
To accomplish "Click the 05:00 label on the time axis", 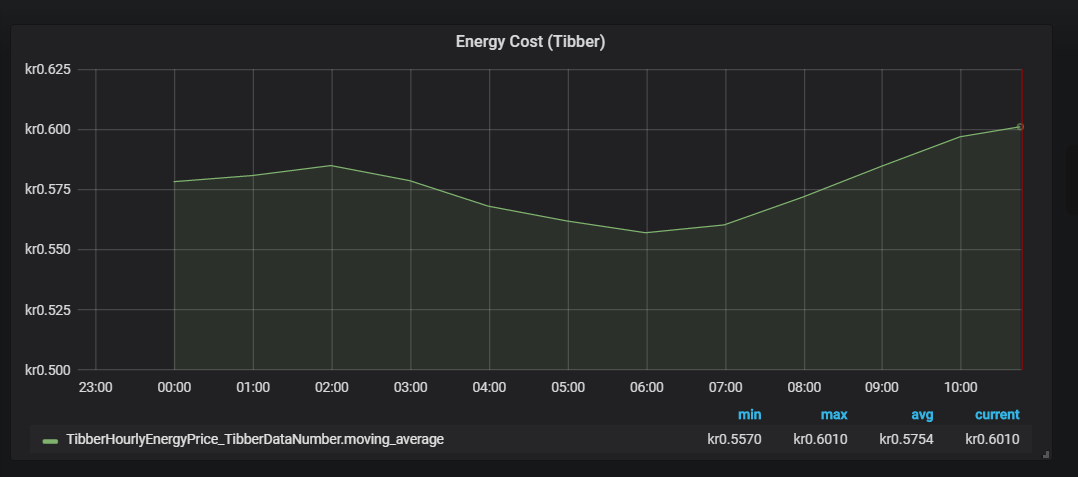I will pyautogui.click(x=568, y=387).
